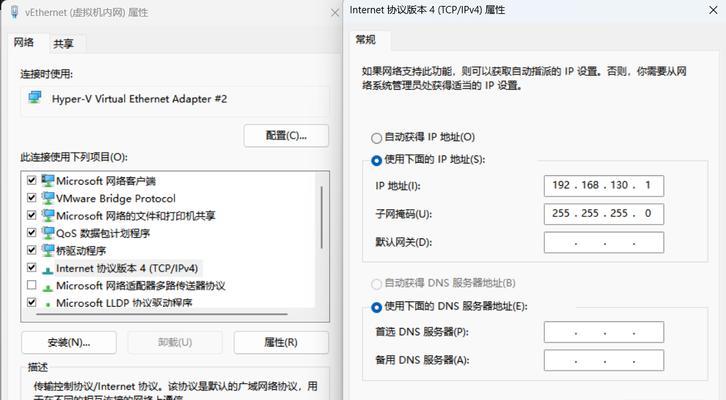726x400 pixels.
Task: Click the 多路传送器协议 protocol icon
Action: [48, 288]
